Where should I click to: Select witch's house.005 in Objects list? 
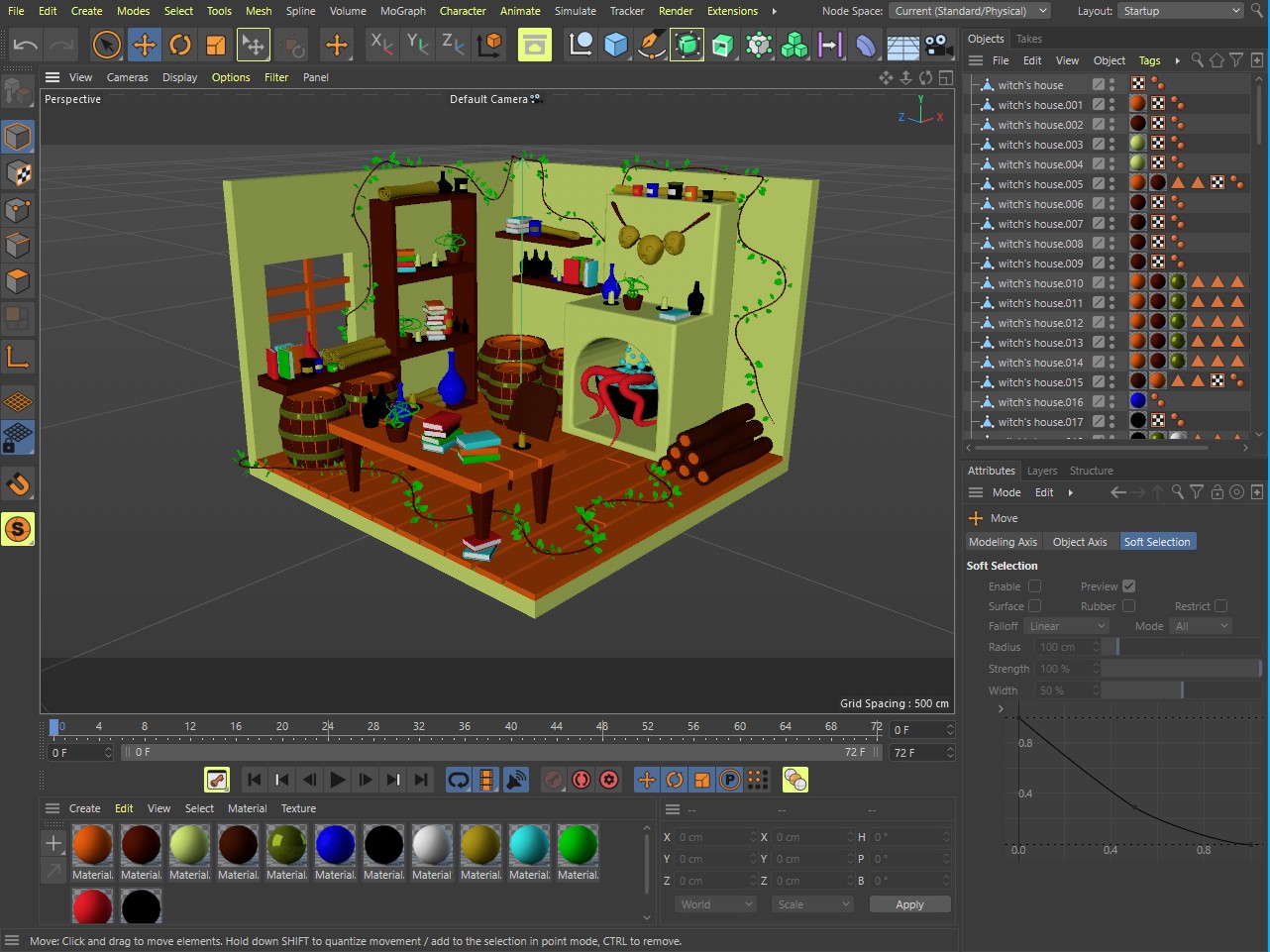pos(1039,184)
